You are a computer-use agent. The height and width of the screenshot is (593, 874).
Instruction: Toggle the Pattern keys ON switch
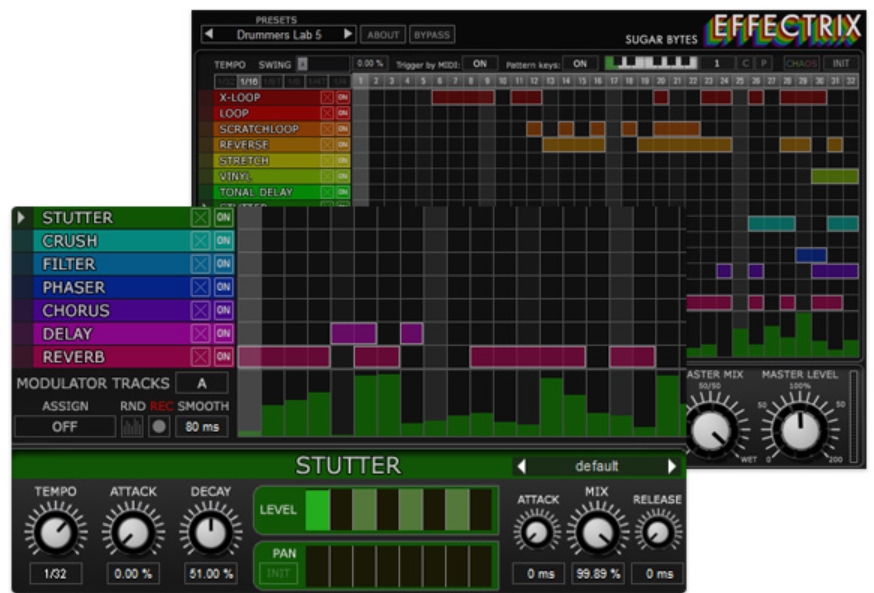click(580, 64)
